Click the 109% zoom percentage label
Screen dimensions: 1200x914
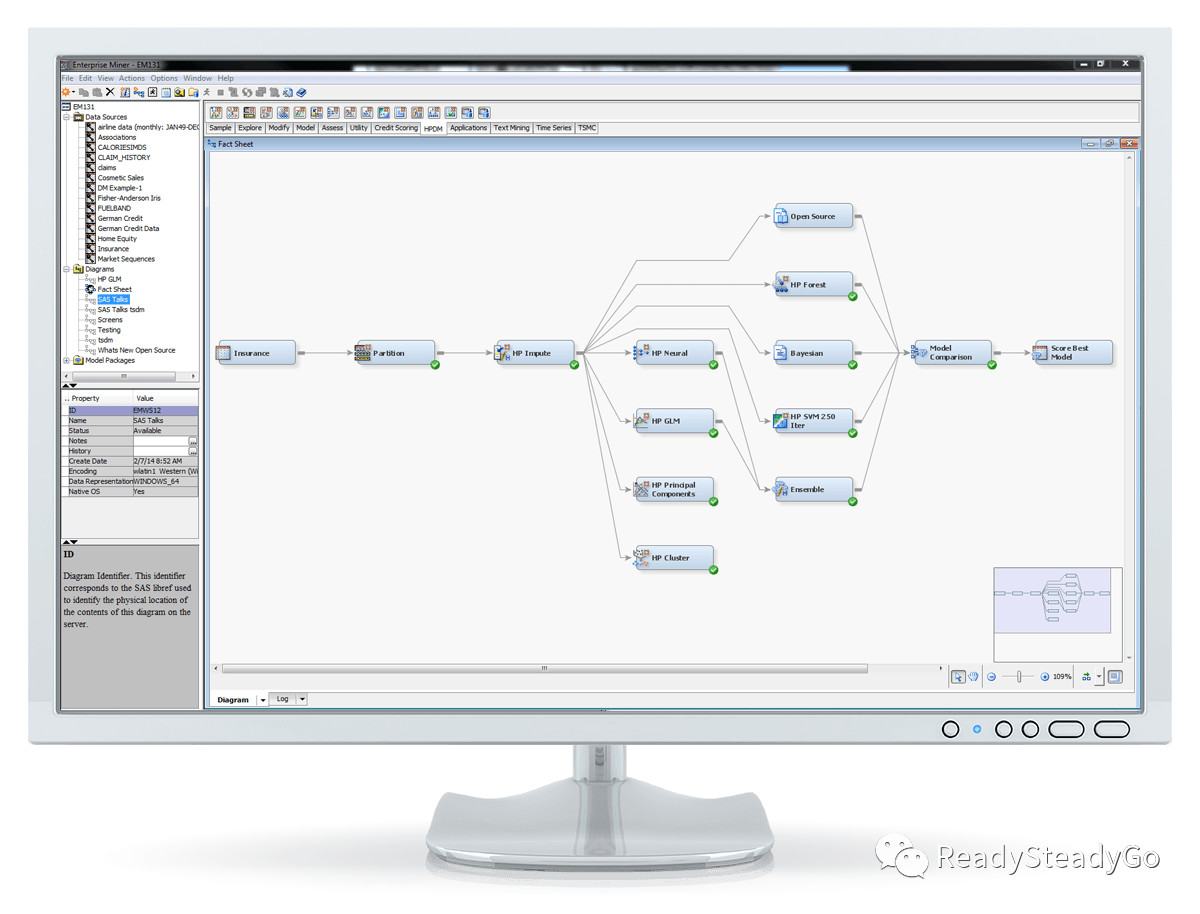point(1062,677)
